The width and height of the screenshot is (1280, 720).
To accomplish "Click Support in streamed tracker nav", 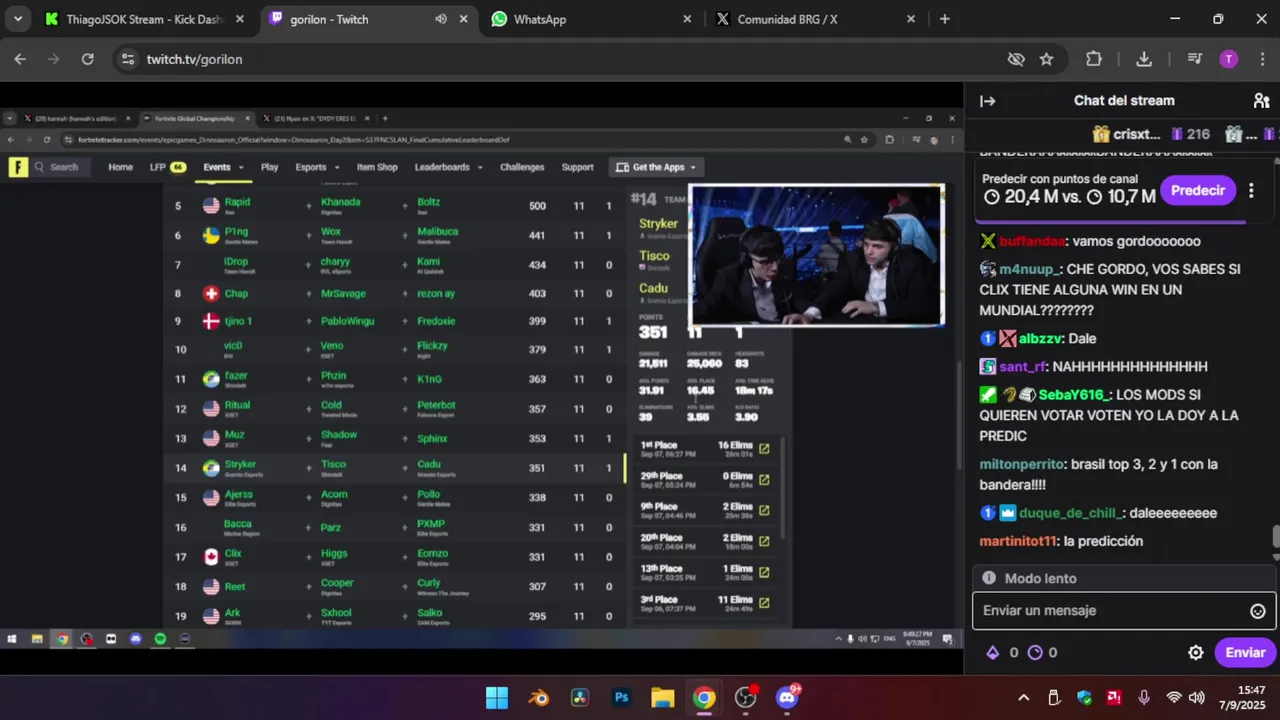I will click(x=577, y=167).
